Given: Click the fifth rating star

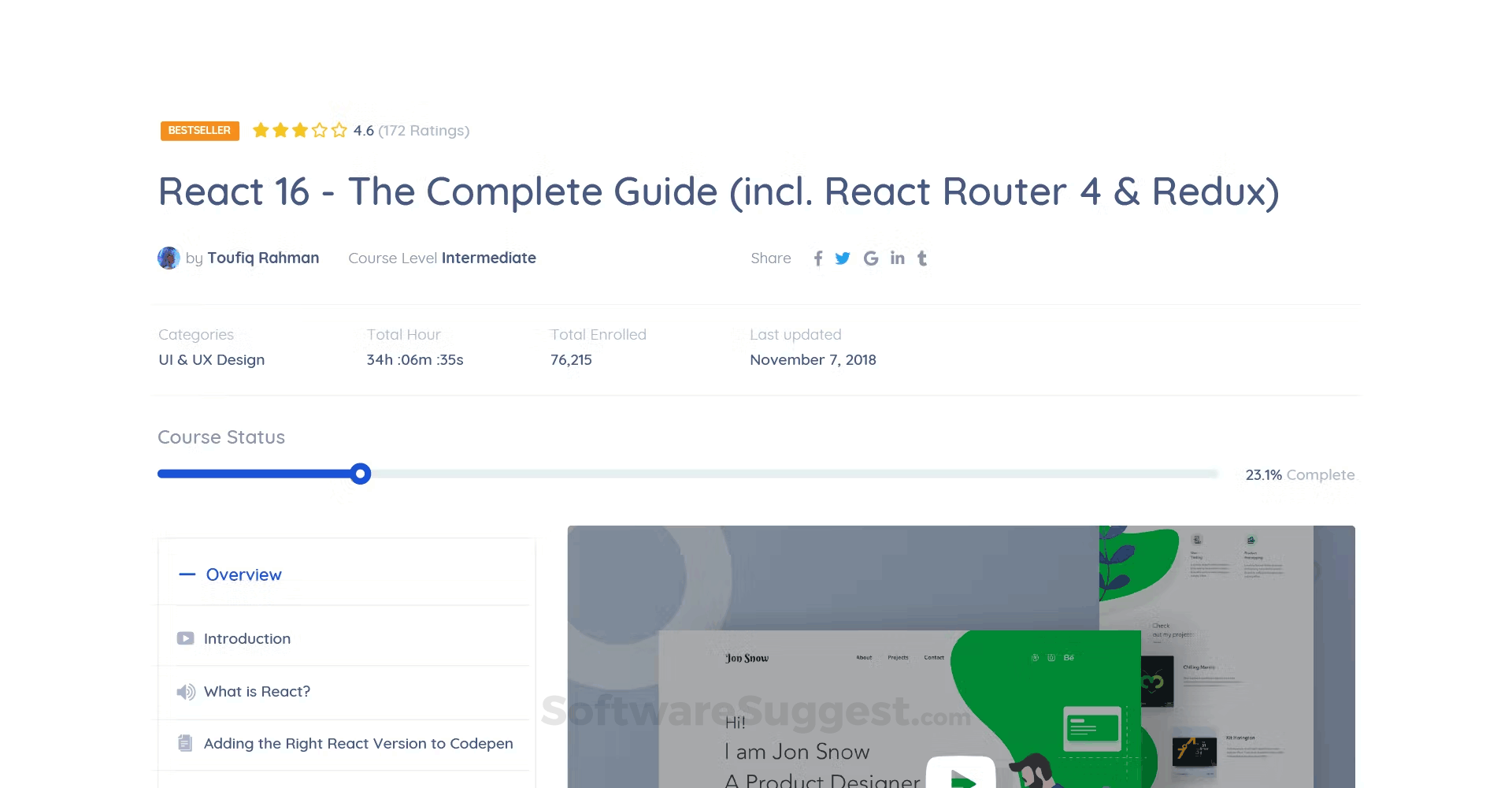Looking at the screenshot, I should coord(339,130).
